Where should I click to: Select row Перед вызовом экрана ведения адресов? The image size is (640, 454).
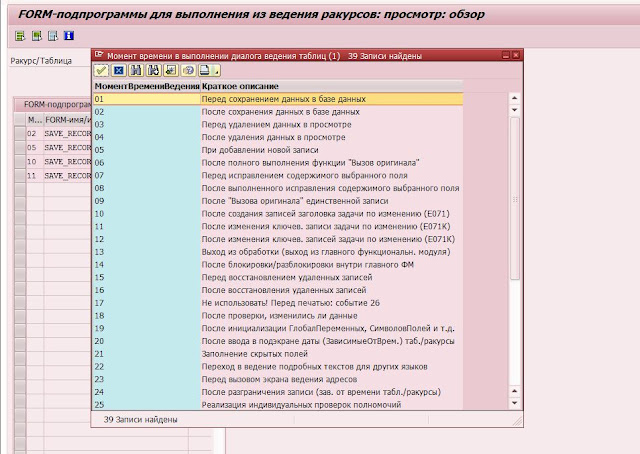tap(278, 379)
